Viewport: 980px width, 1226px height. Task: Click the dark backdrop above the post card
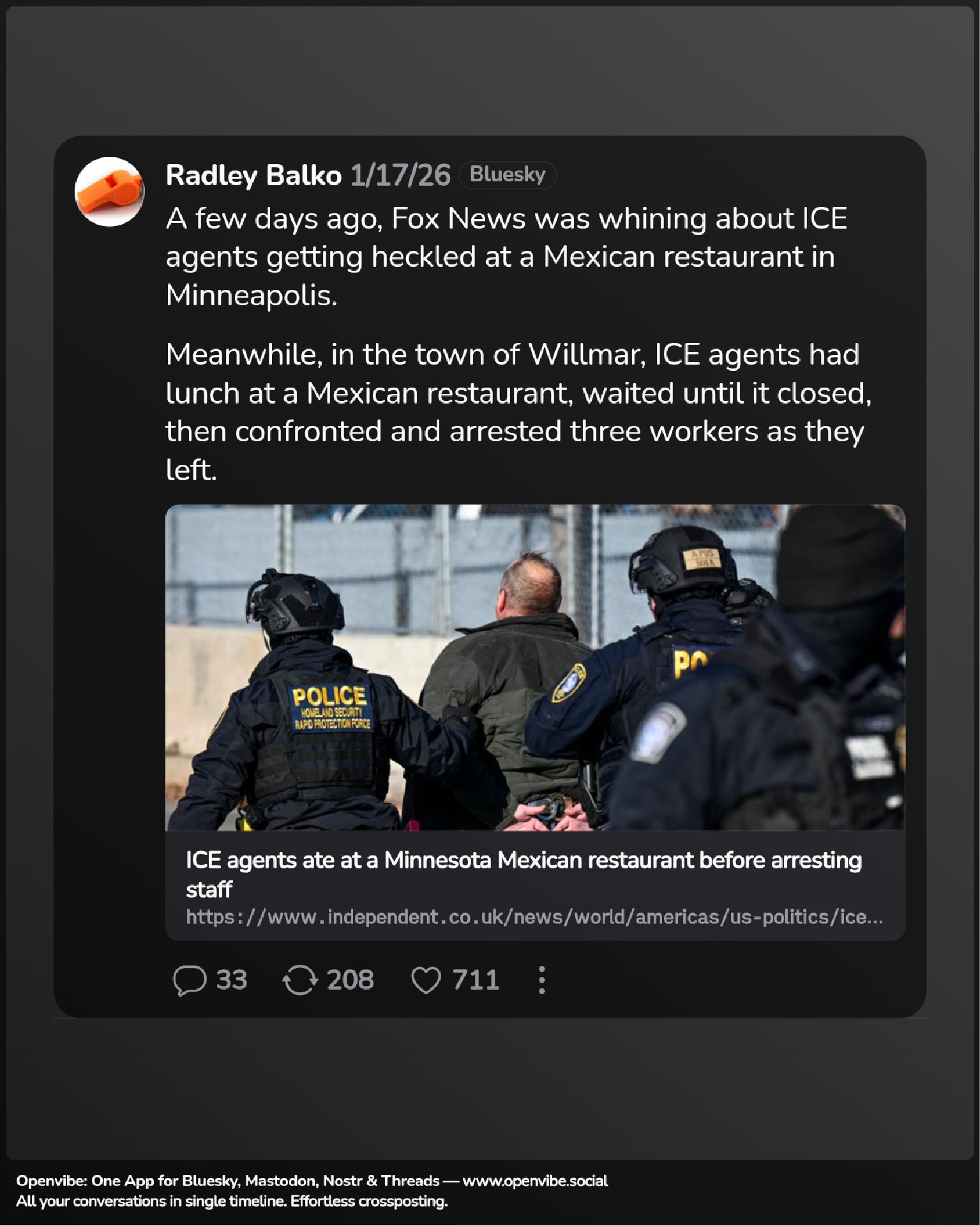490,70
